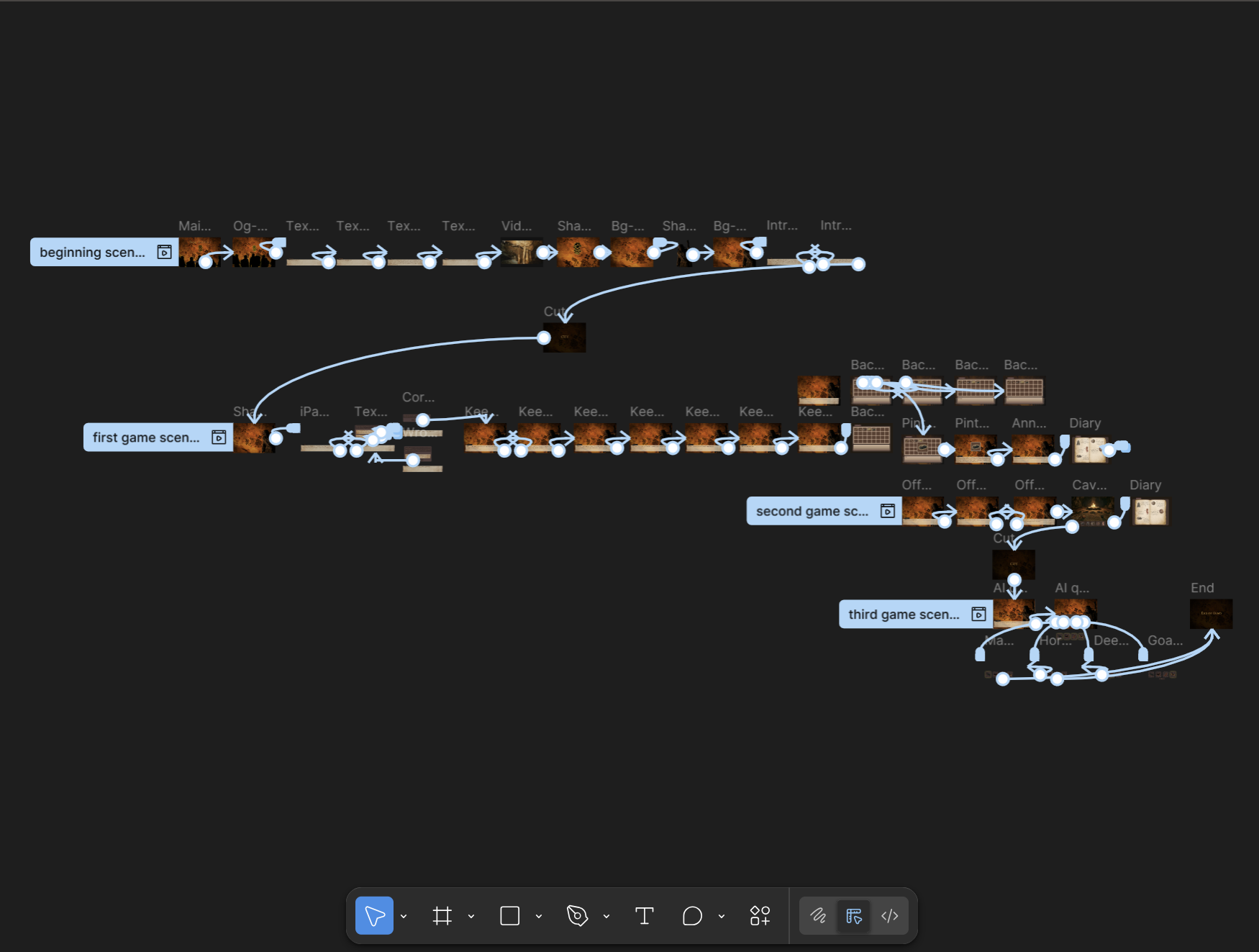The height and width of the screenshot is (952, 1259).
Task: Select the Text tool
Action: tap(644, 915)
